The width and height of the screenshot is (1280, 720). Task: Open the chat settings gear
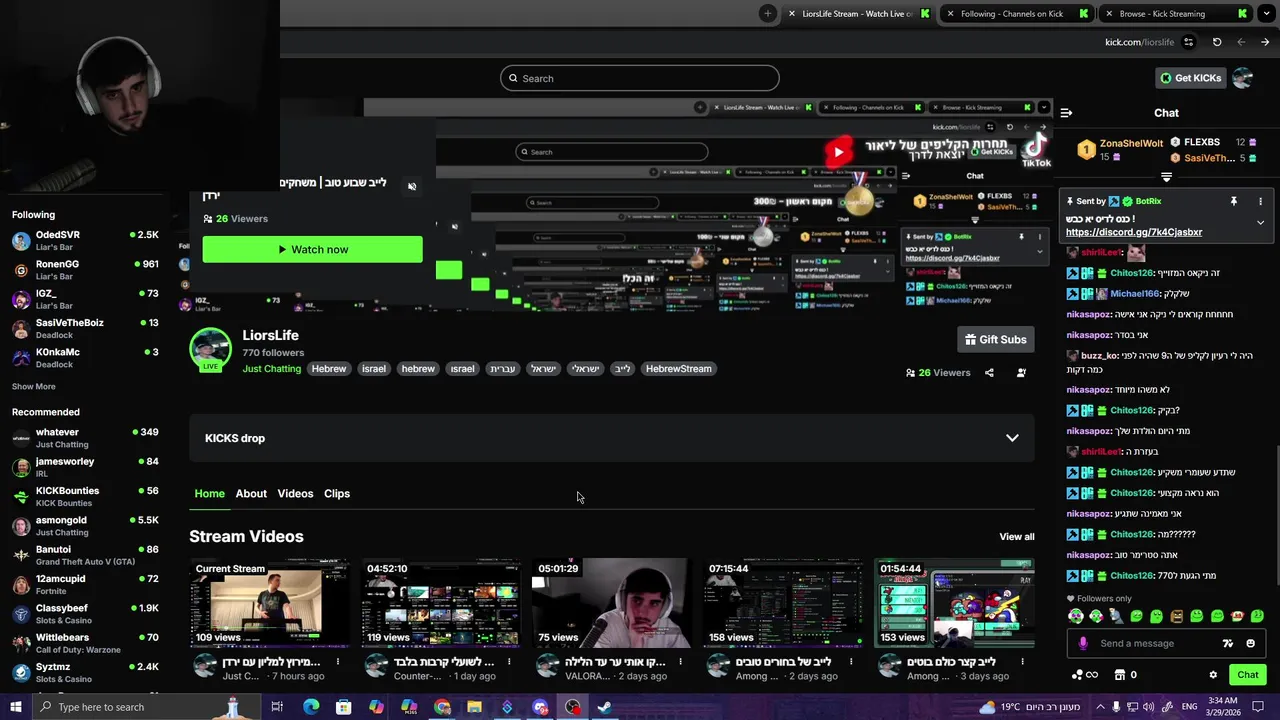(x=1213, y=675)
